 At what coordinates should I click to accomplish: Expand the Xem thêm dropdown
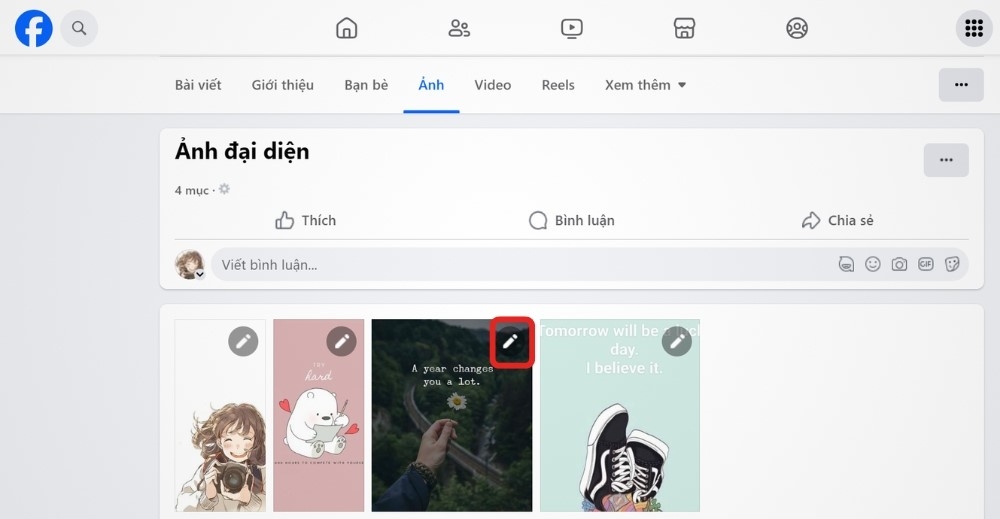pyautogui.click(x=645, y=85)
